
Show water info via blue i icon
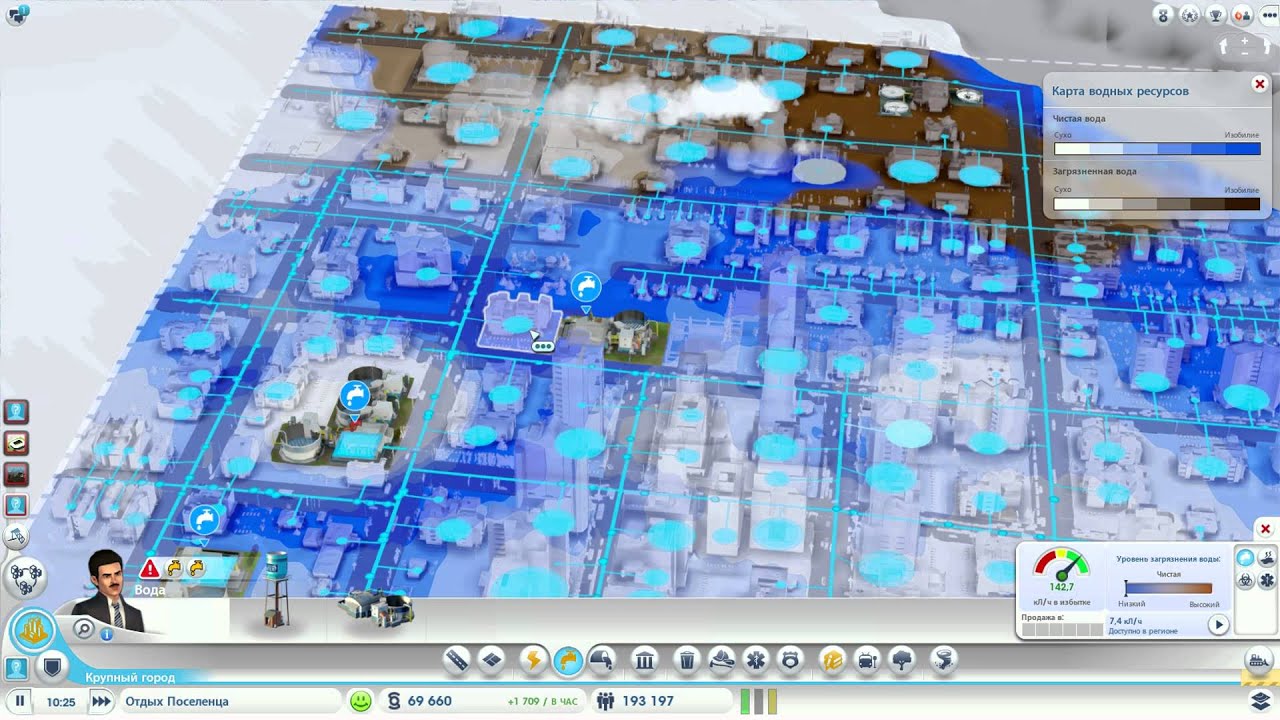point(106,634)
